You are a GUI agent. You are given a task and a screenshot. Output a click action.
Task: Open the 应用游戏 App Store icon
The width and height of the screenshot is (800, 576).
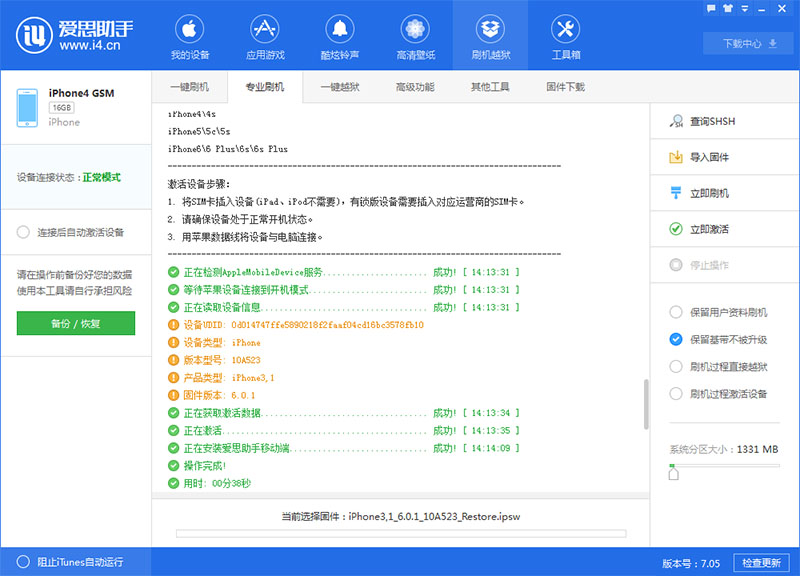click(264, 30)
